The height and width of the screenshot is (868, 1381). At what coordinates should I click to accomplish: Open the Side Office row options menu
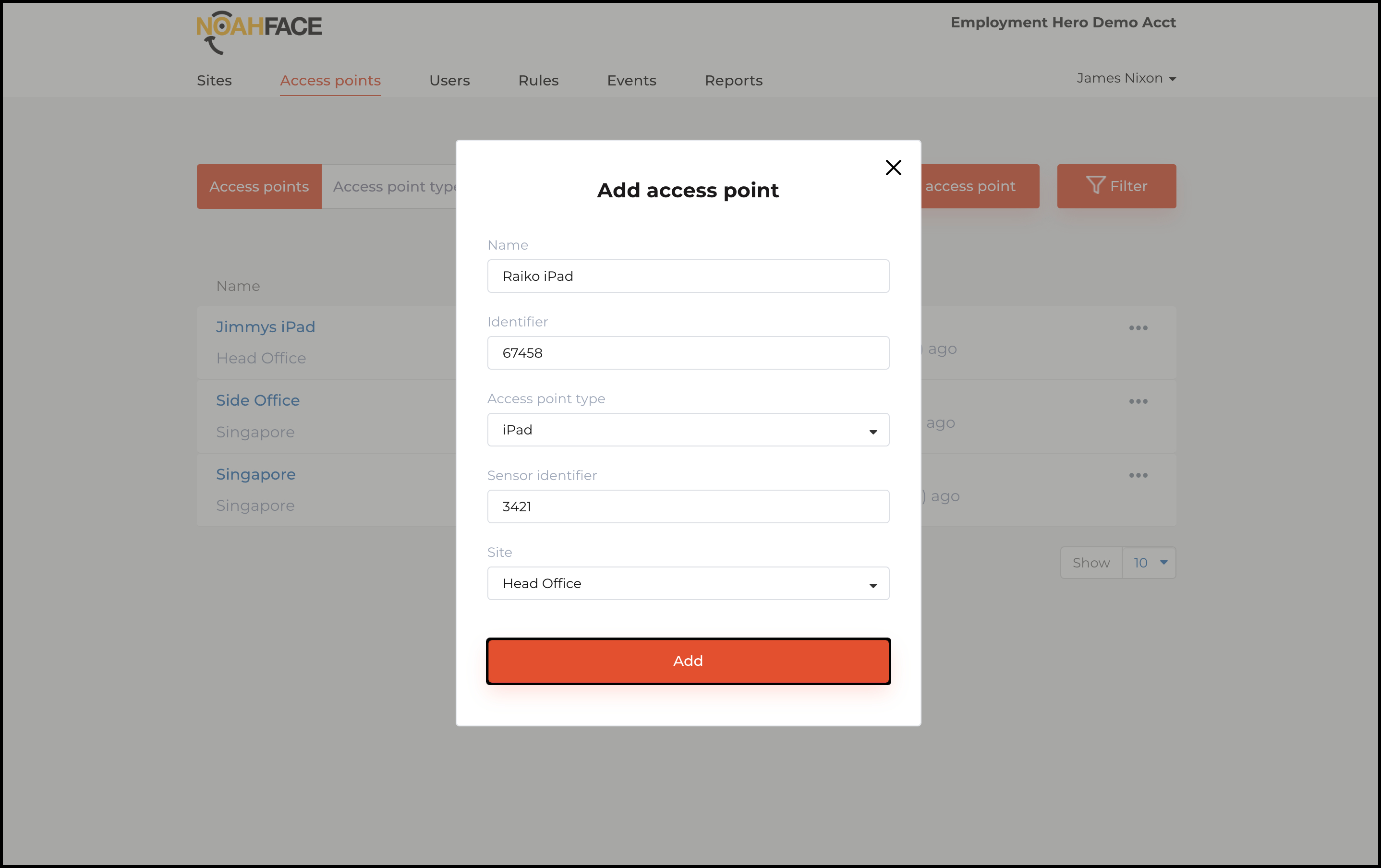coord(1138,401)
